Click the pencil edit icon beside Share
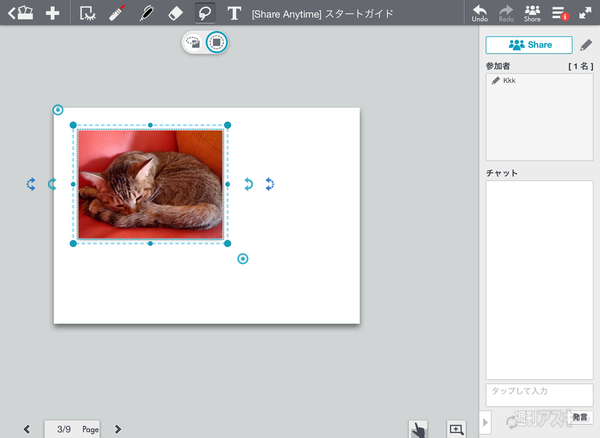The width and height of the screenshot is (600, 438). [586, 45]
